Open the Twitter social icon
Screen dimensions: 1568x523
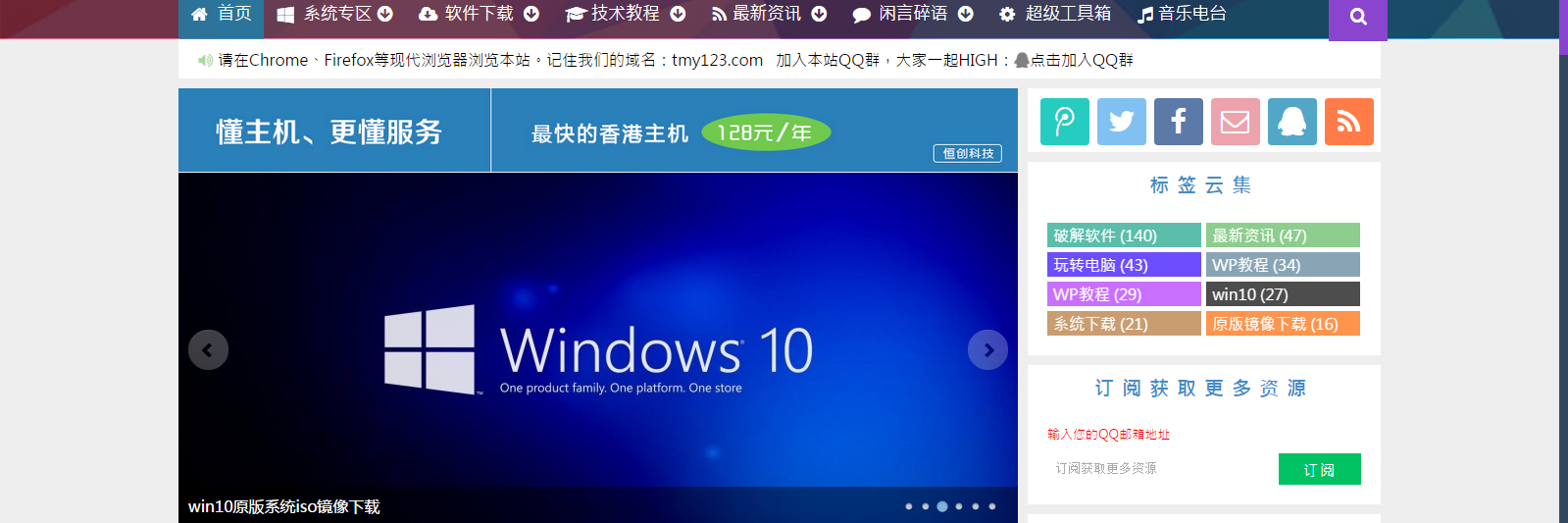[x=1122, y=122]
